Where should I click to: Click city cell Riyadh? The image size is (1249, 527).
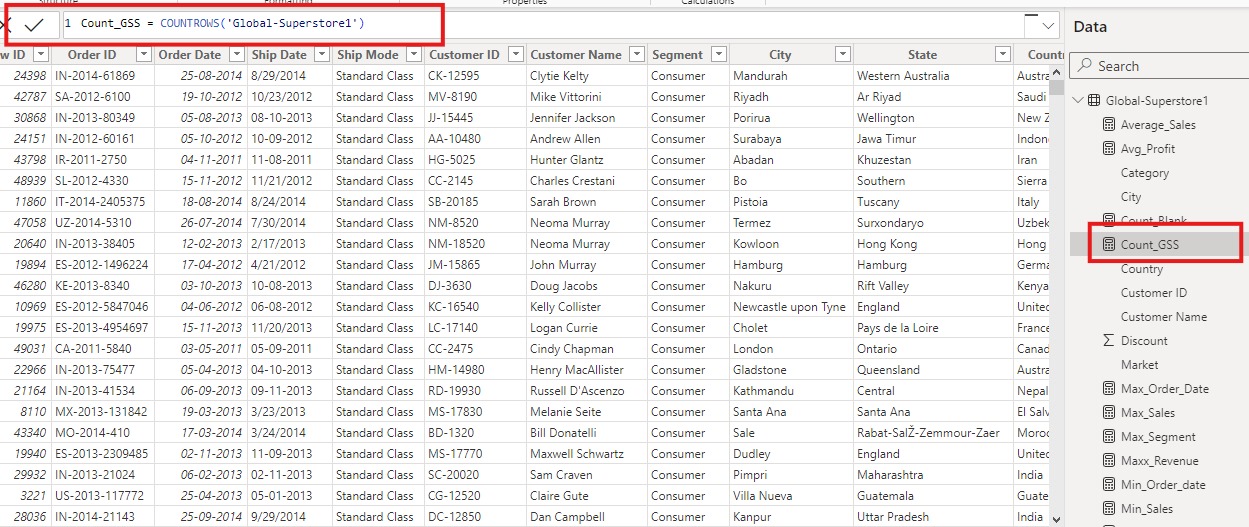point(751,97)
